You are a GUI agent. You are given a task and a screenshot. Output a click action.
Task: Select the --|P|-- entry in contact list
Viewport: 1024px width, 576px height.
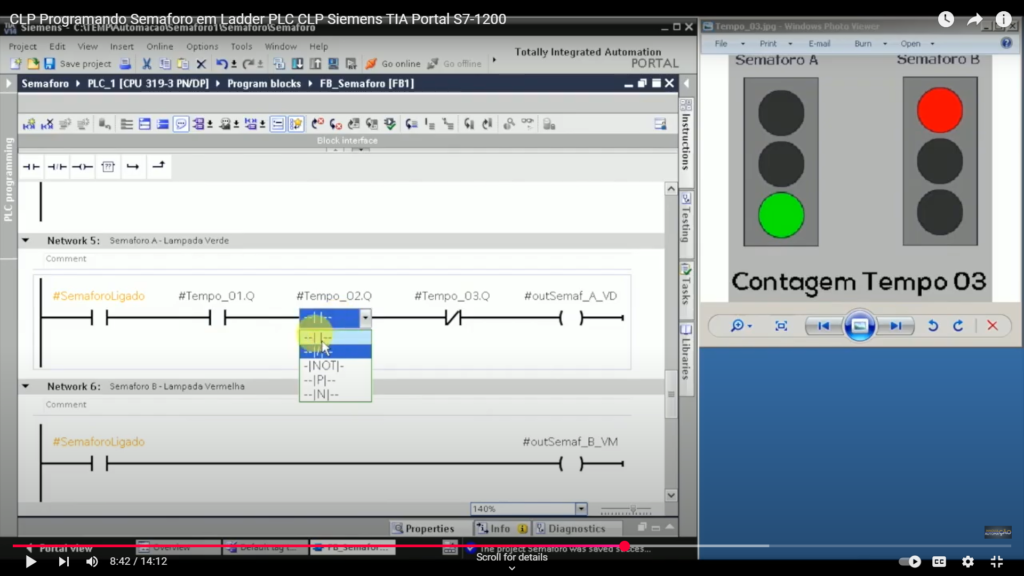click(x=335, y=380)
